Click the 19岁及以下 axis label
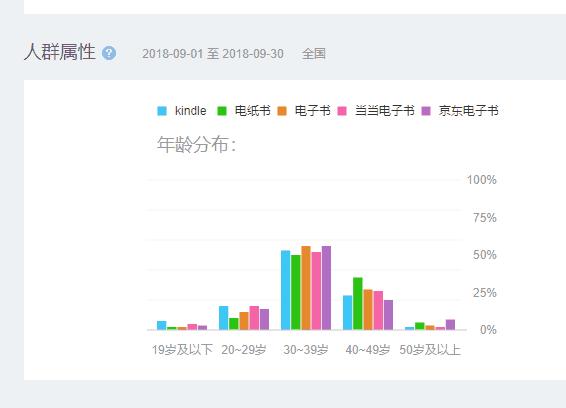Image resolution: width=566 pixels, height=408 pixels. (x=182, y=350)
